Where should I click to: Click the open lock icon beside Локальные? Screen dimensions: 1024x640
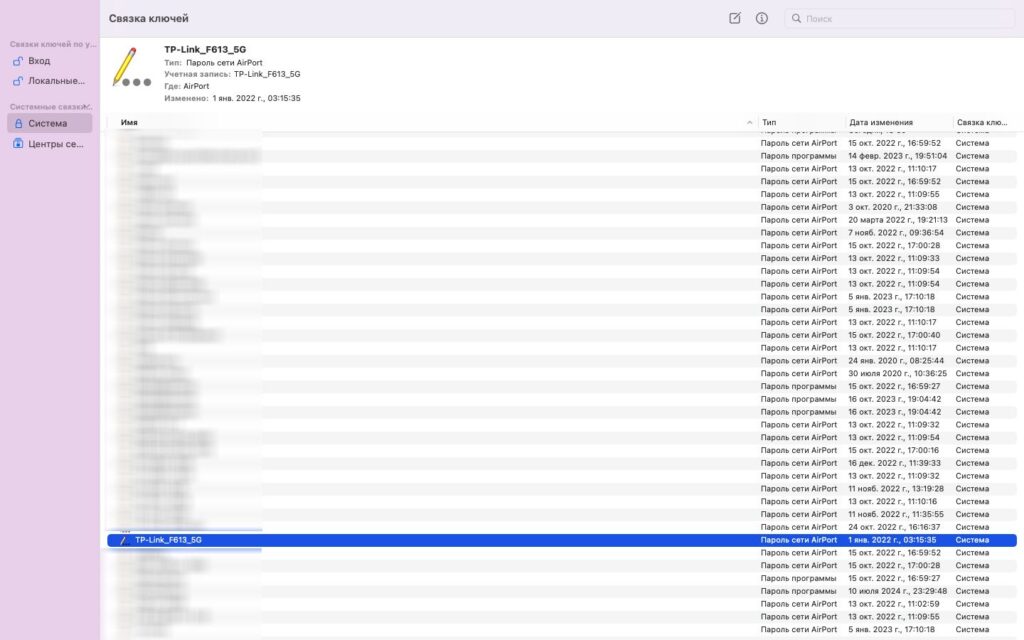[x=18, y=81]
